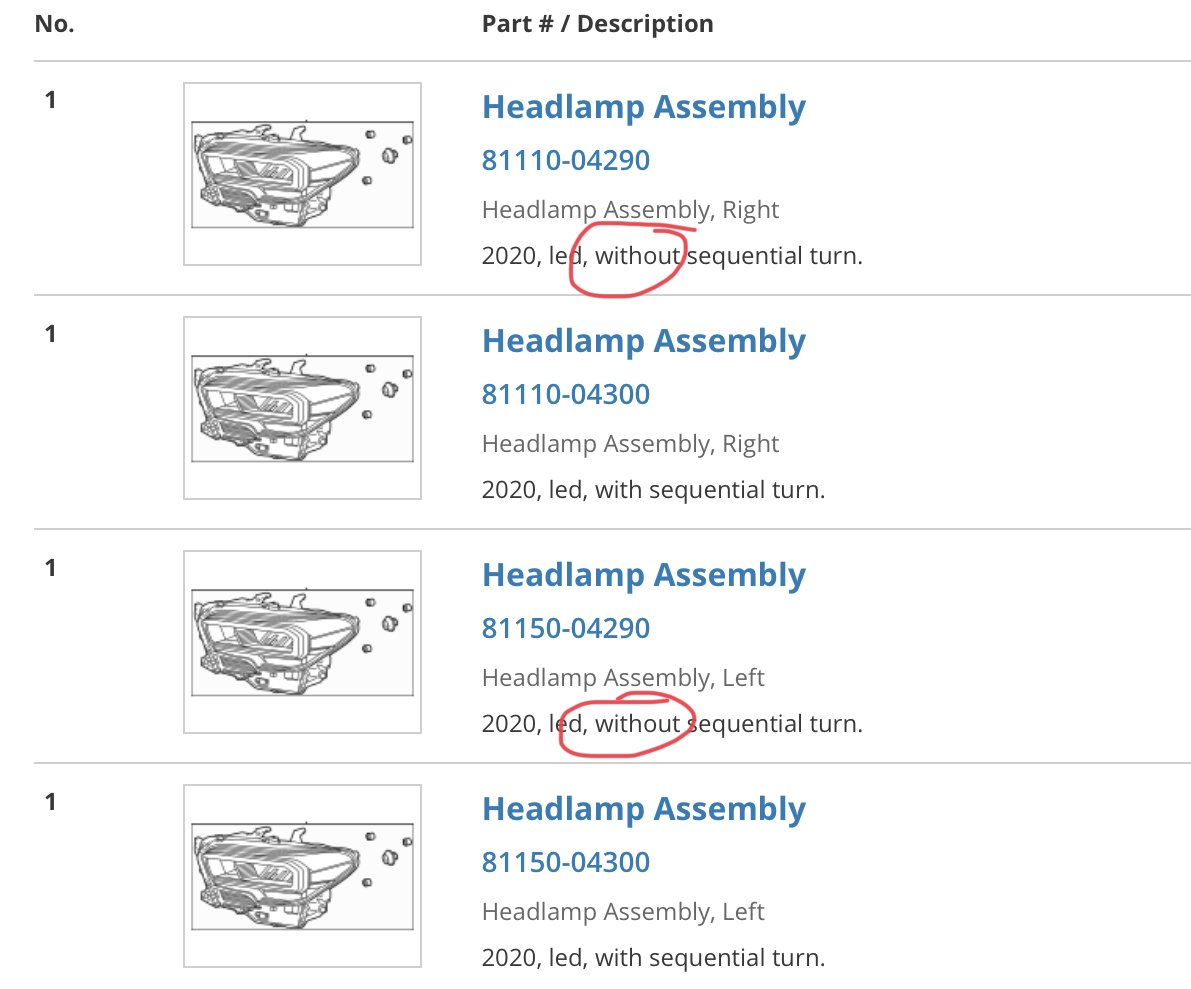View diagram thumbnail for 81150-04300
This screenshot has width=1191, height=989.
tap(302, 876)
